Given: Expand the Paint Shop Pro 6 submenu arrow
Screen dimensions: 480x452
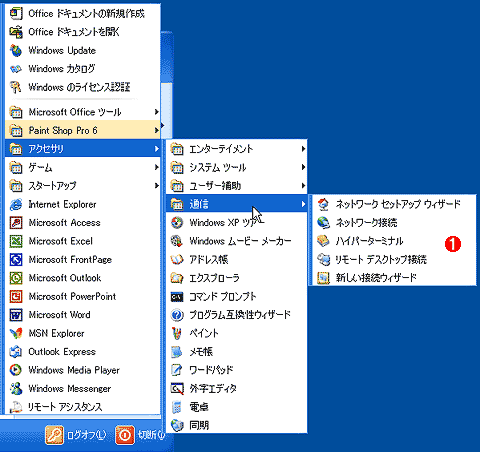Looking at the screenshot, I should click(156, 130).
